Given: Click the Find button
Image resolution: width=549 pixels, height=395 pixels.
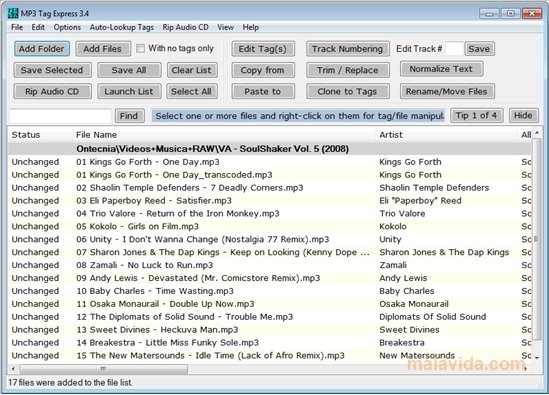Looking at the screenshot, I should pyautogui.click(x=129, y=116).
